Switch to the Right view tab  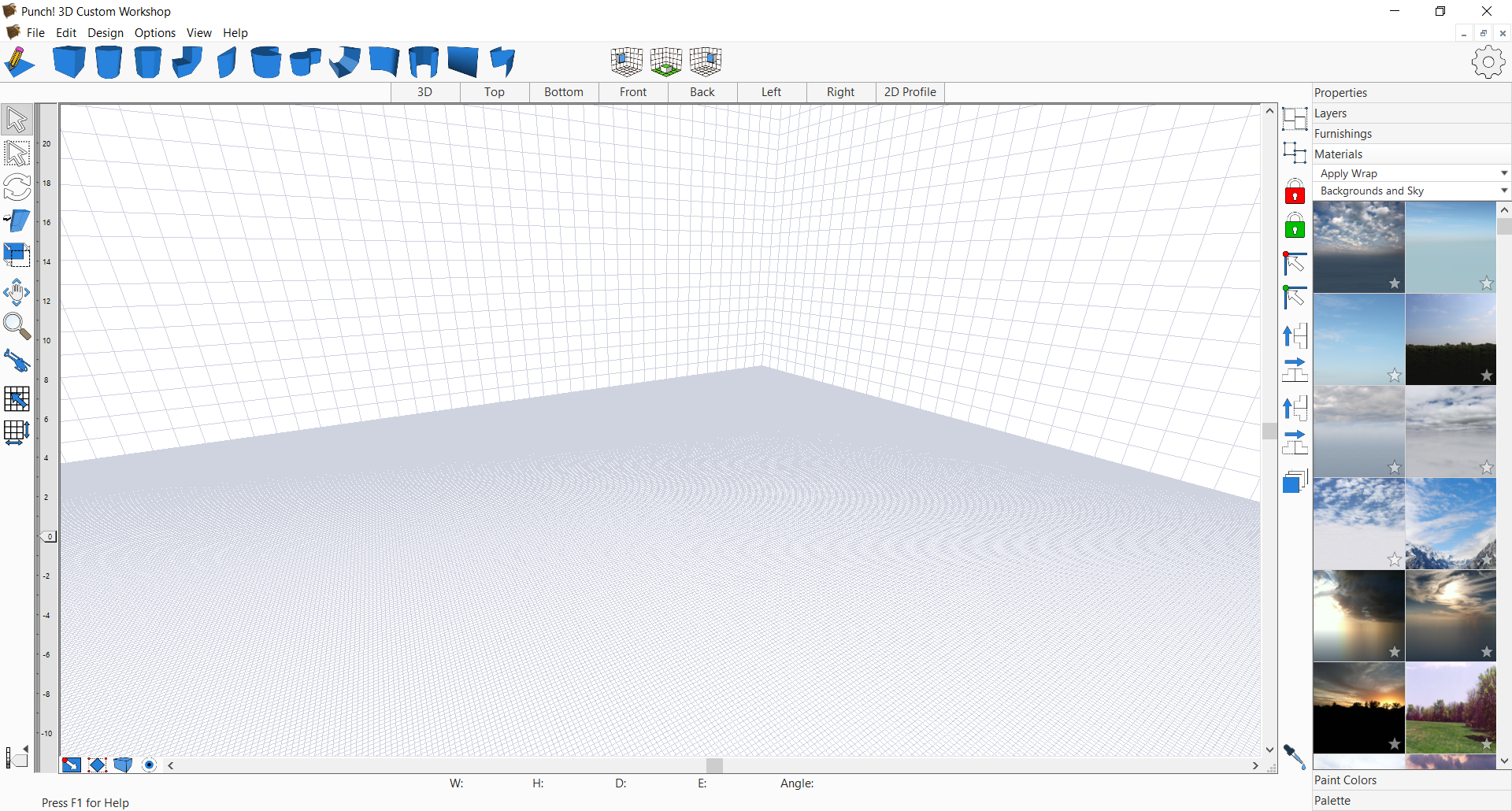point(841,92)
